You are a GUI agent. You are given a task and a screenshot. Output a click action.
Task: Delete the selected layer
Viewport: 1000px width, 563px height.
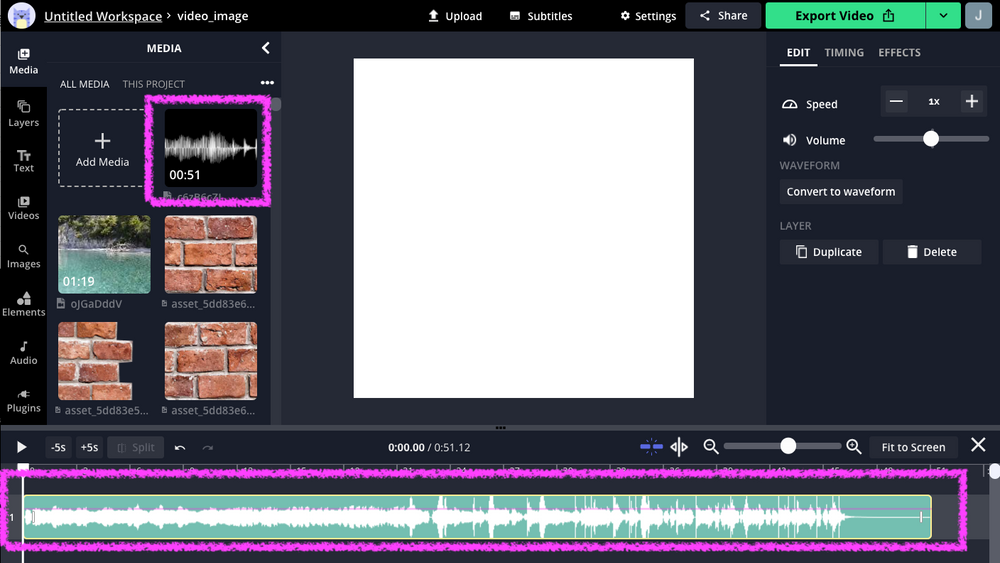[932, 252]
